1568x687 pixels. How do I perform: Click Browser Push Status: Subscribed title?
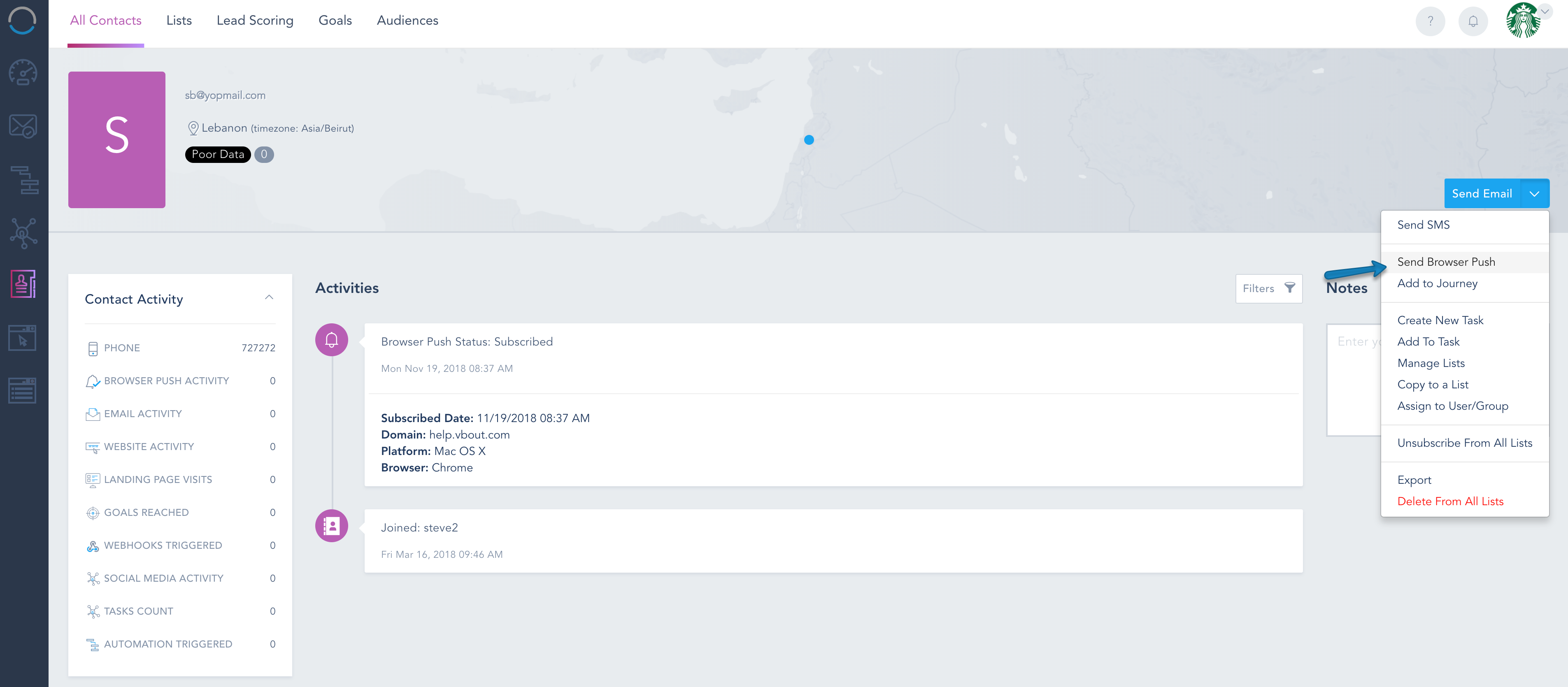pos(467,342)
